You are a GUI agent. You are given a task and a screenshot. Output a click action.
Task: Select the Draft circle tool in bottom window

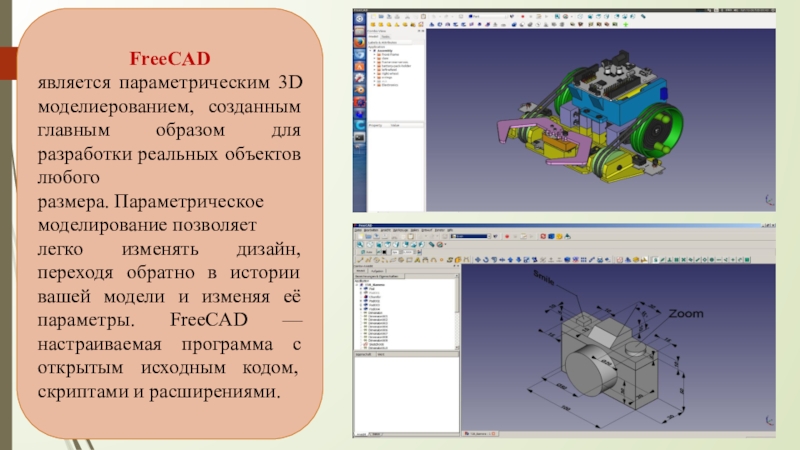point(377,260)
